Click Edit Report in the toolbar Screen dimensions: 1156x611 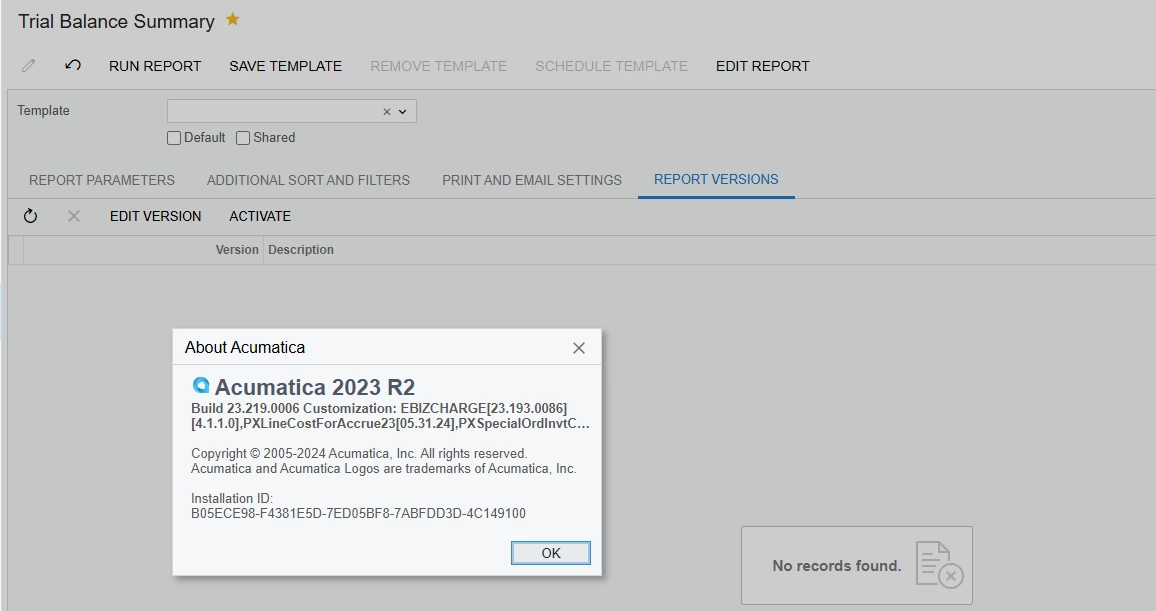click(x=762, y=66)
